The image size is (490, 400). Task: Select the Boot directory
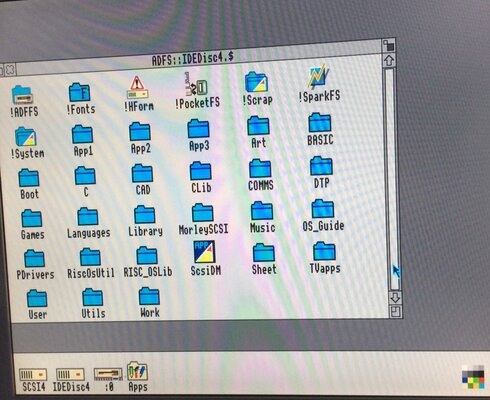(x=29, y=177)
